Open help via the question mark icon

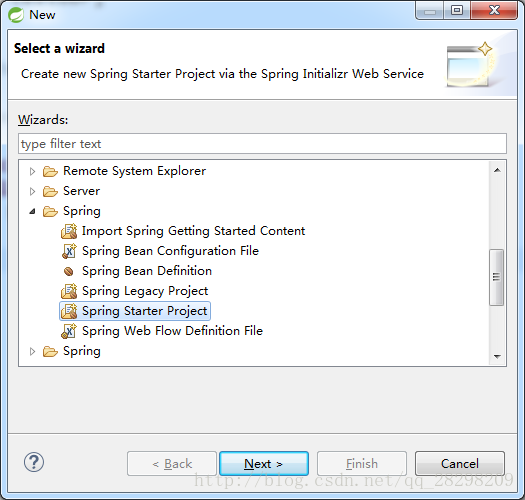click(34, 462)
